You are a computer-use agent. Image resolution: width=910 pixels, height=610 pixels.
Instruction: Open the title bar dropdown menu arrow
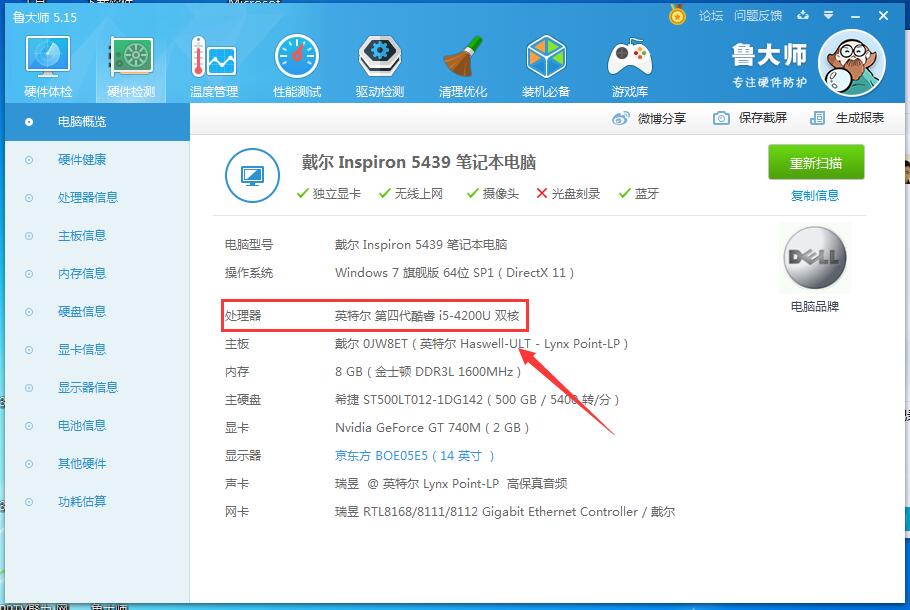point(829,15)
